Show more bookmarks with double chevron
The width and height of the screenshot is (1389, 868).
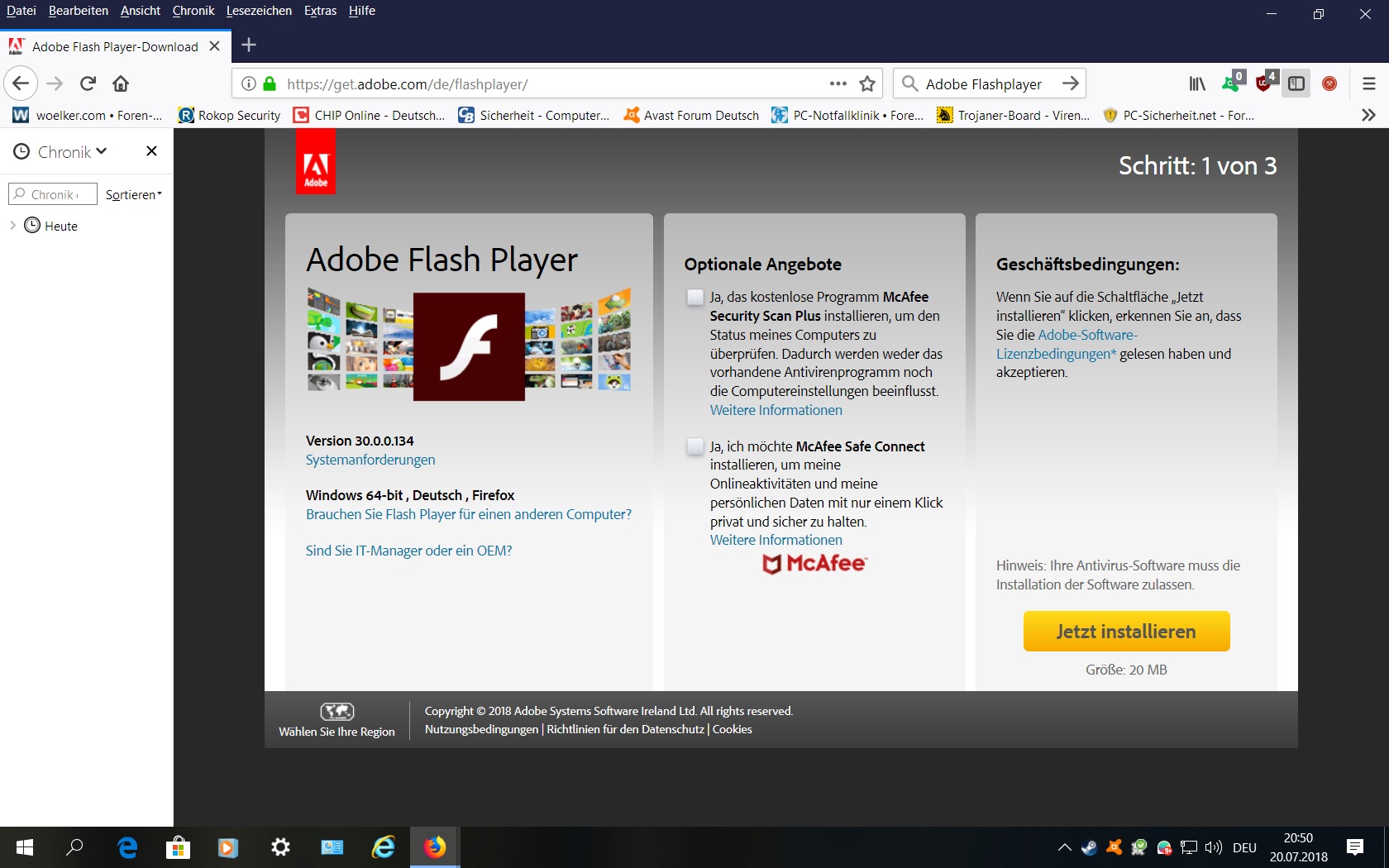[x=1368, y=115]
